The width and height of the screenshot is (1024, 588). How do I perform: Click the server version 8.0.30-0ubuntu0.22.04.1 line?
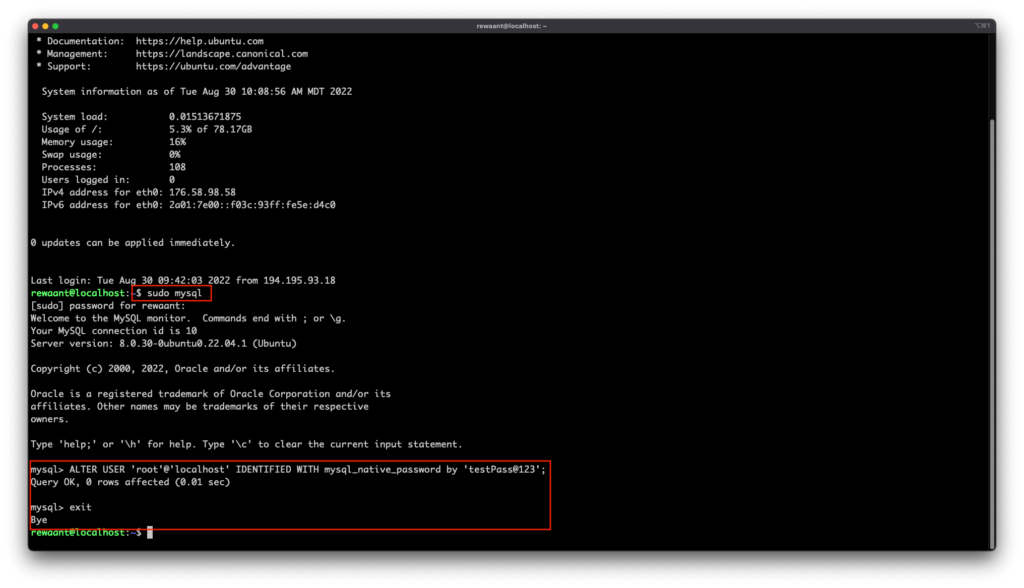[x=163, y=343]
